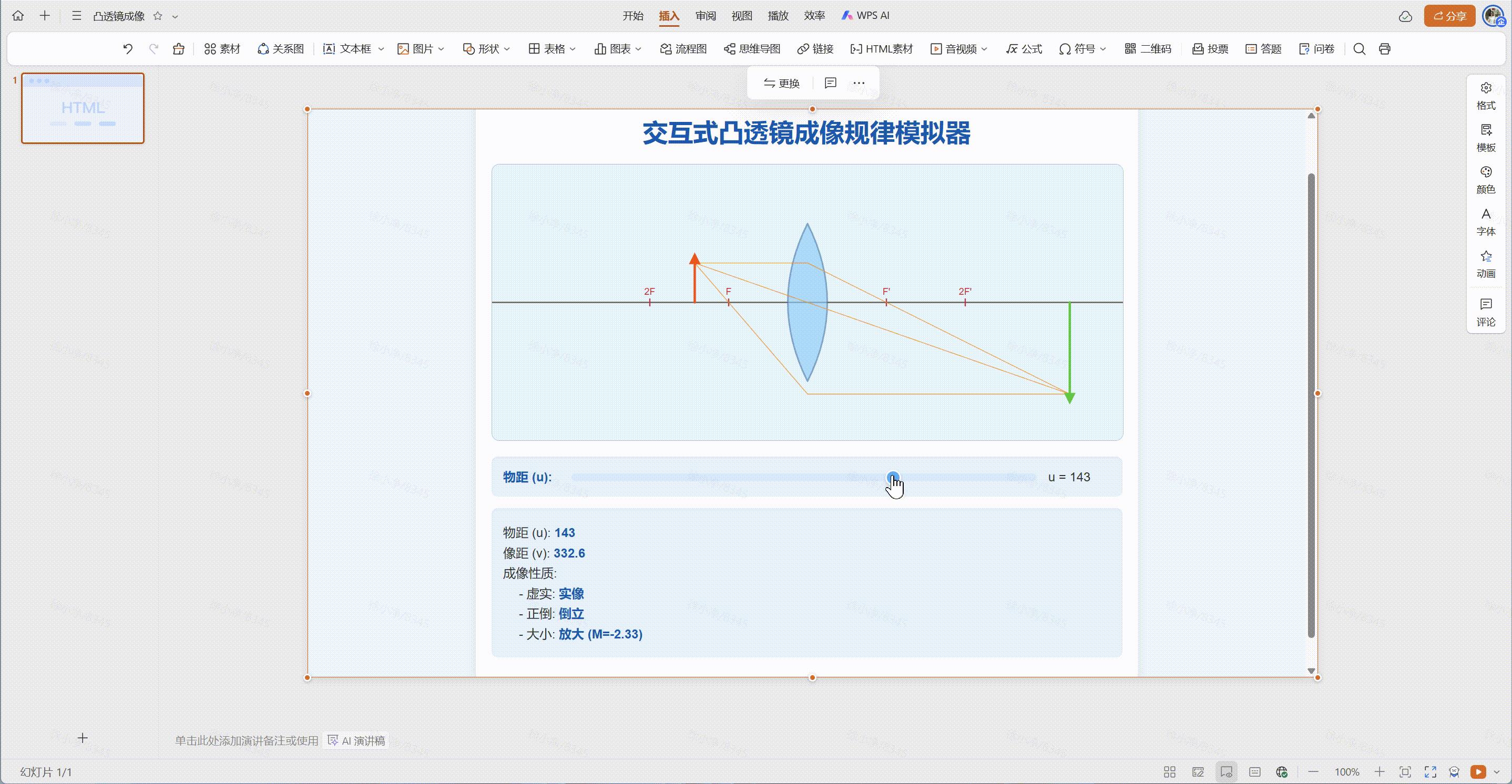Click the 形状 shapes button
Image resolution: width=1512 pixels, height=784 pixels.
pyautogui.click(x=481, y=49)
